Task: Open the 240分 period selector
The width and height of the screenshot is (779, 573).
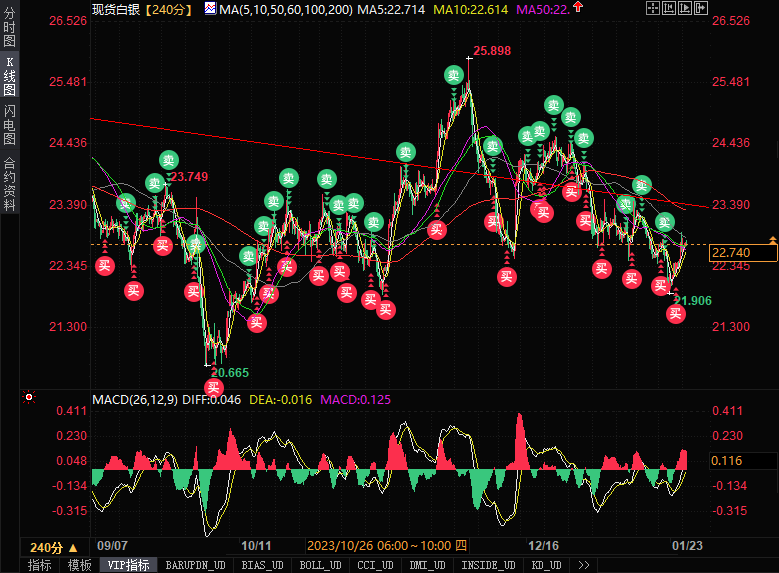Action: point(54,548)
